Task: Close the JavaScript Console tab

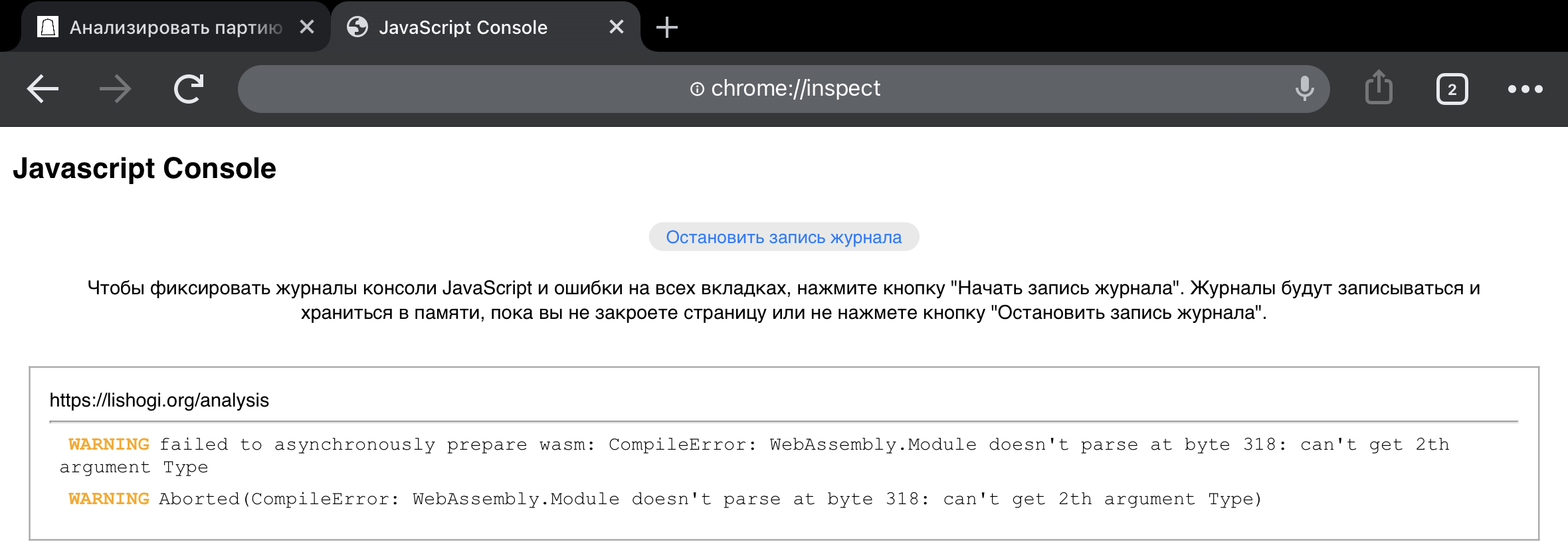Action: pyautogui.click(x=617, y=27)
